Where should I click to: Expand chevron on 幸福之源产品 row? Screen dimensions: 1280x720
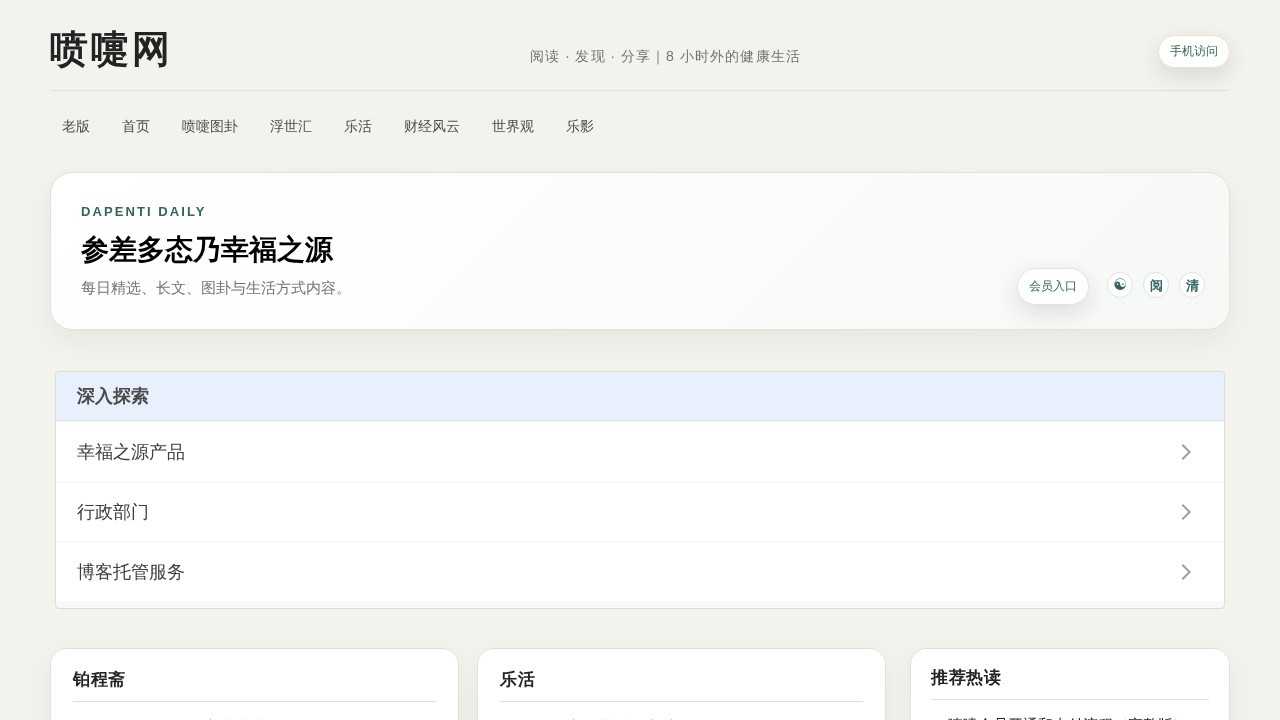click(1186, 452)
